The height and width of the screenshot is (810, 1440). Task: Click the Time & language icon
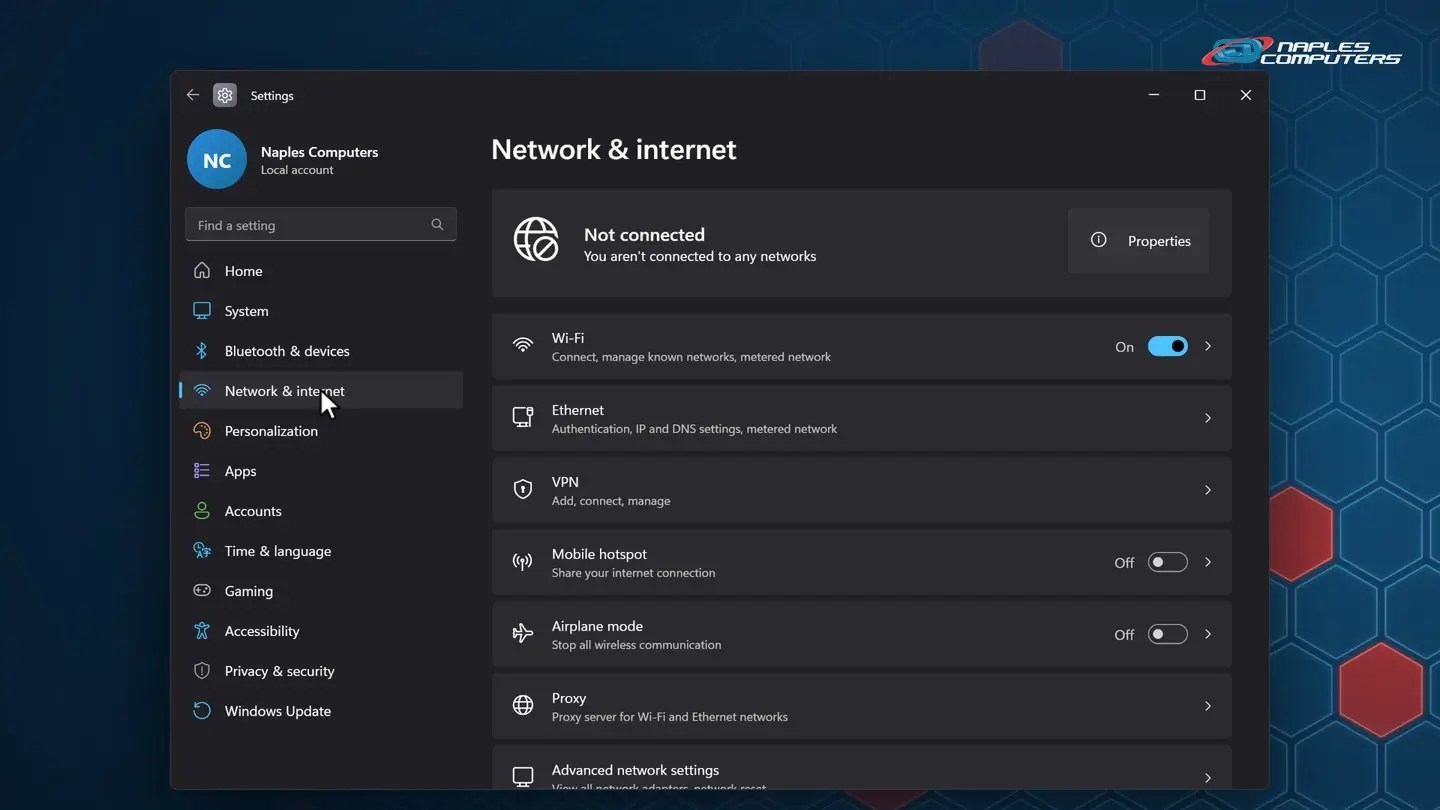pos(202,551)
